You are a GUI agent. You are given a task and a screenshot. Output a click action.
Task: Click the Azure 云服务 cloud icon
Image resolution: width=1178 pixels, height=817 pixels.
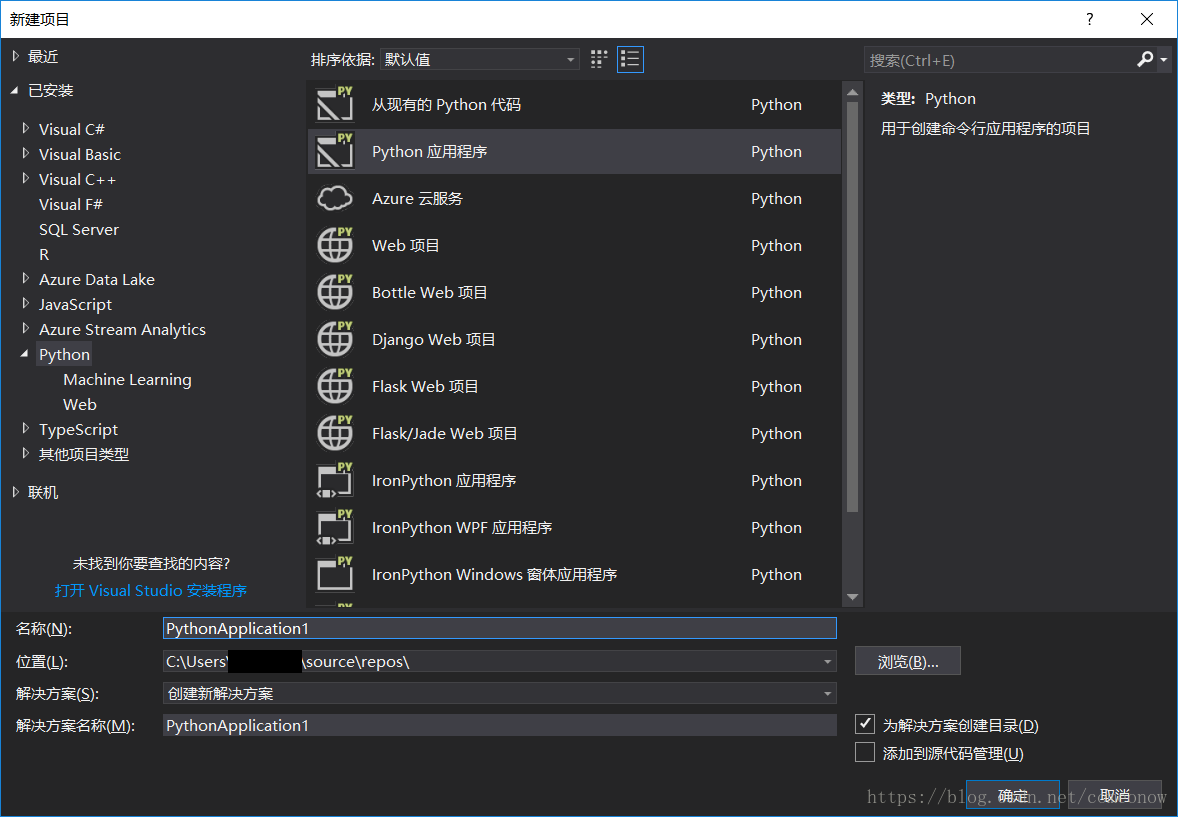tap(334, 198)
